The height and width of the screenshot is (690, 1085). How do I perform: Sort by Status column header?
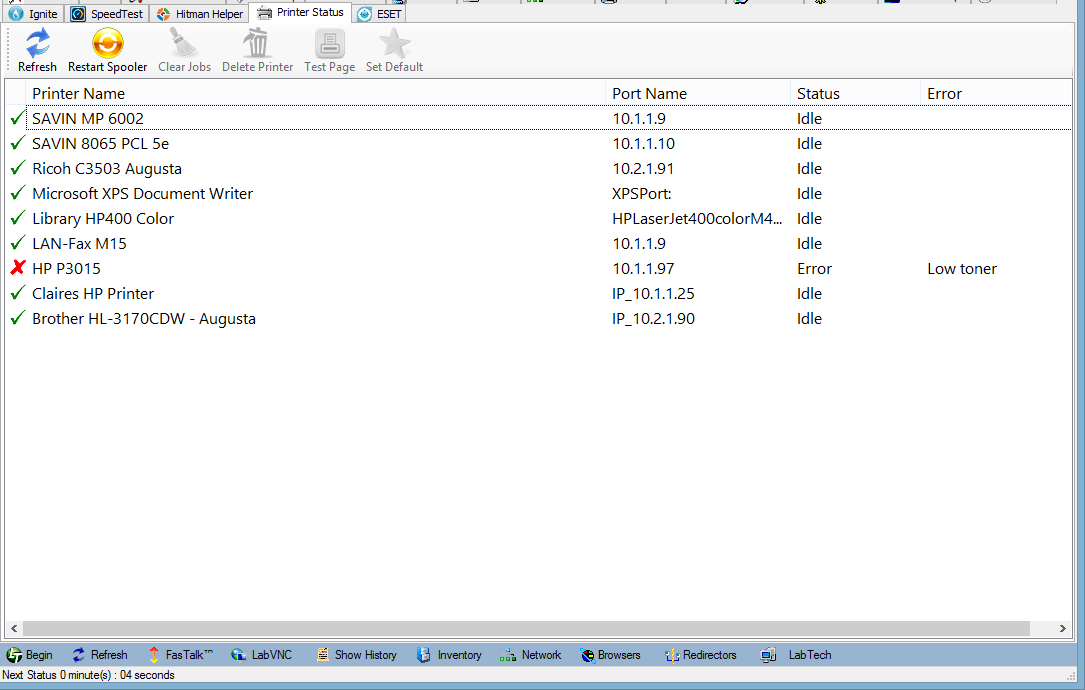pos(855,93)
